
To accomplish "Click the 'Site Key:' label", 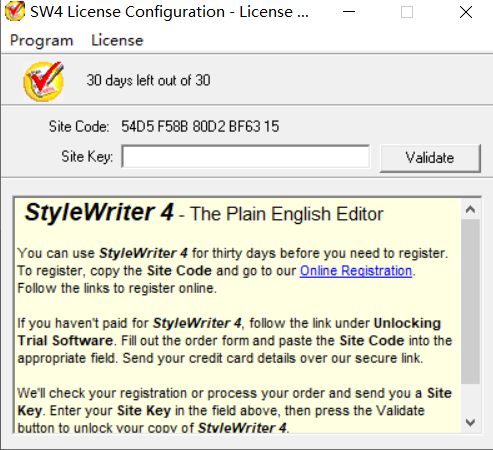I will click(x=87, y=156).
